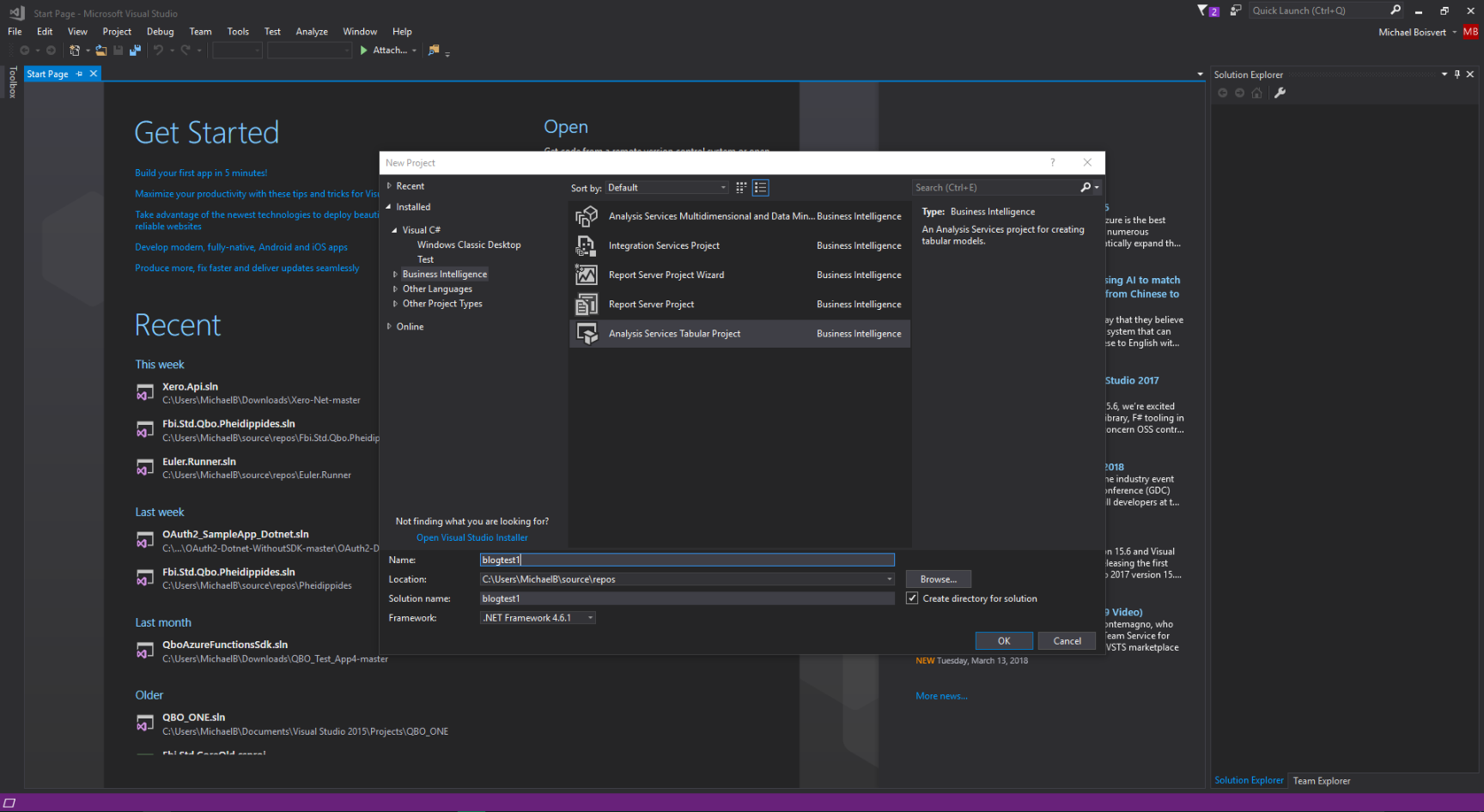Click the Browse... button

point(939,579)
